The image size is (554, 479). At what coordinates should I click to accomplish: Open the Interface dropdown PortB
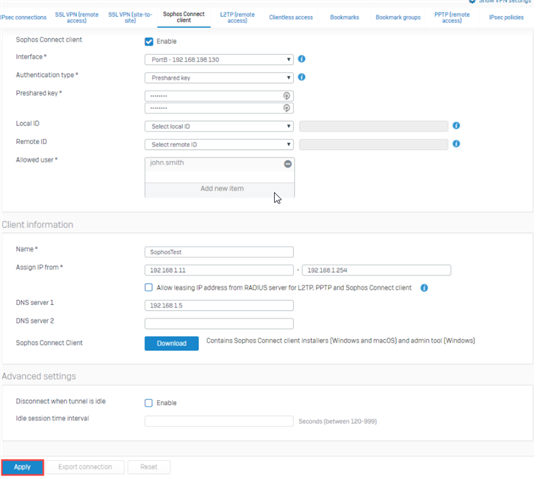coord(219,59)
